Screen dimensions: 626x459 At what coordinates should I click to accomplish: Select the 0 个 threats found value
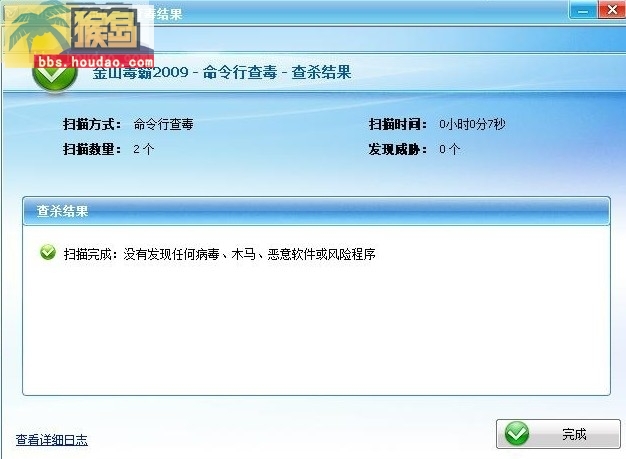[450, 149]
